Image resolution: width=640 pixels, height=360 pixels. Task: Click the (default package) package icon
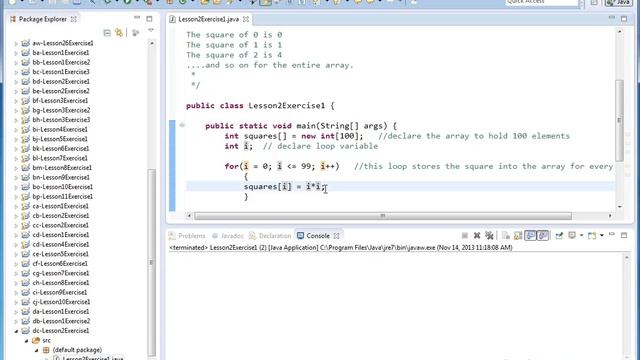46,350
